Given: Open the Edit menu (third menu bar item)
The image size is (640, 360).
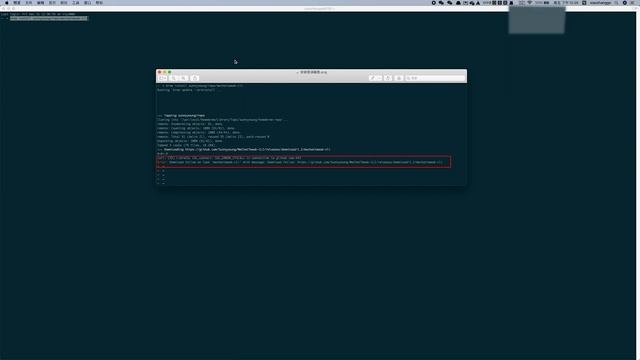Looking at the screenshot, I should click(x=40, y=3).
